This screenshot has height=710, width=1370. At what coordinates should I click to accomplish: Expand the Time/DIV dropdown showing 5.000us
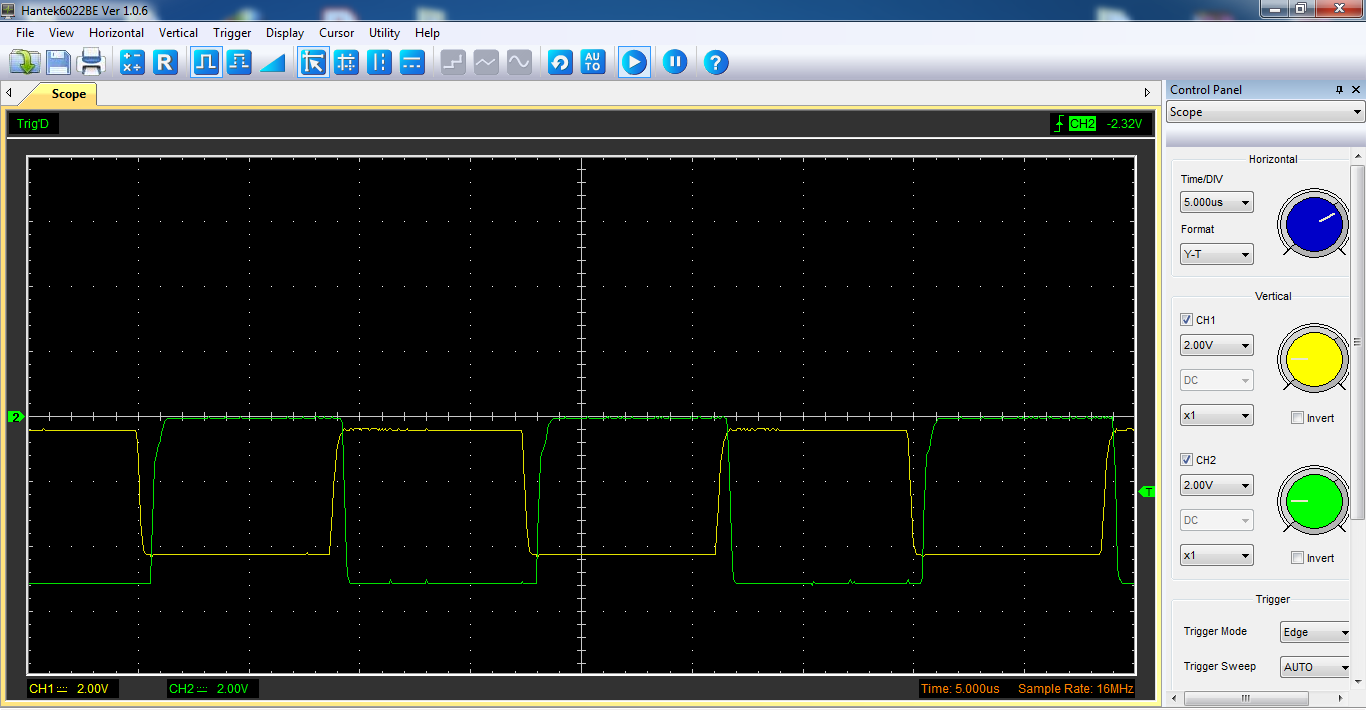click(x=1216, y=203)
